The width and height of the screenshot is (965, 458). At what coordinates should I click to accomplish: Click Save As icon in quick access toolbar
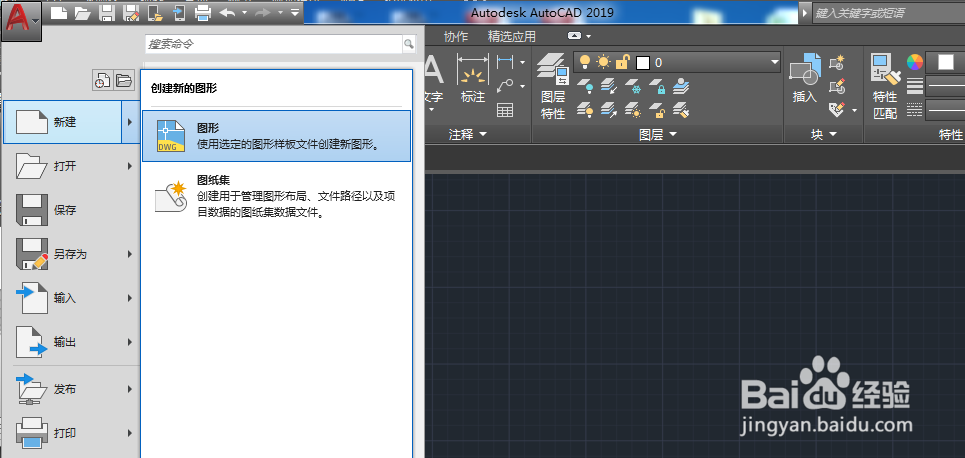tap(131, 12)
